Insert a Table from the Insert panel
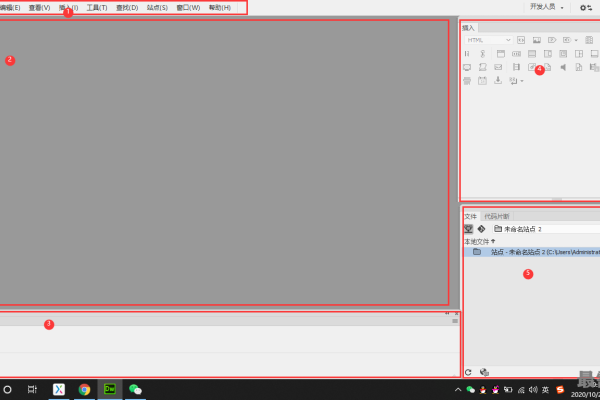Viewport: 600px width, 400px height. point(589,40)
